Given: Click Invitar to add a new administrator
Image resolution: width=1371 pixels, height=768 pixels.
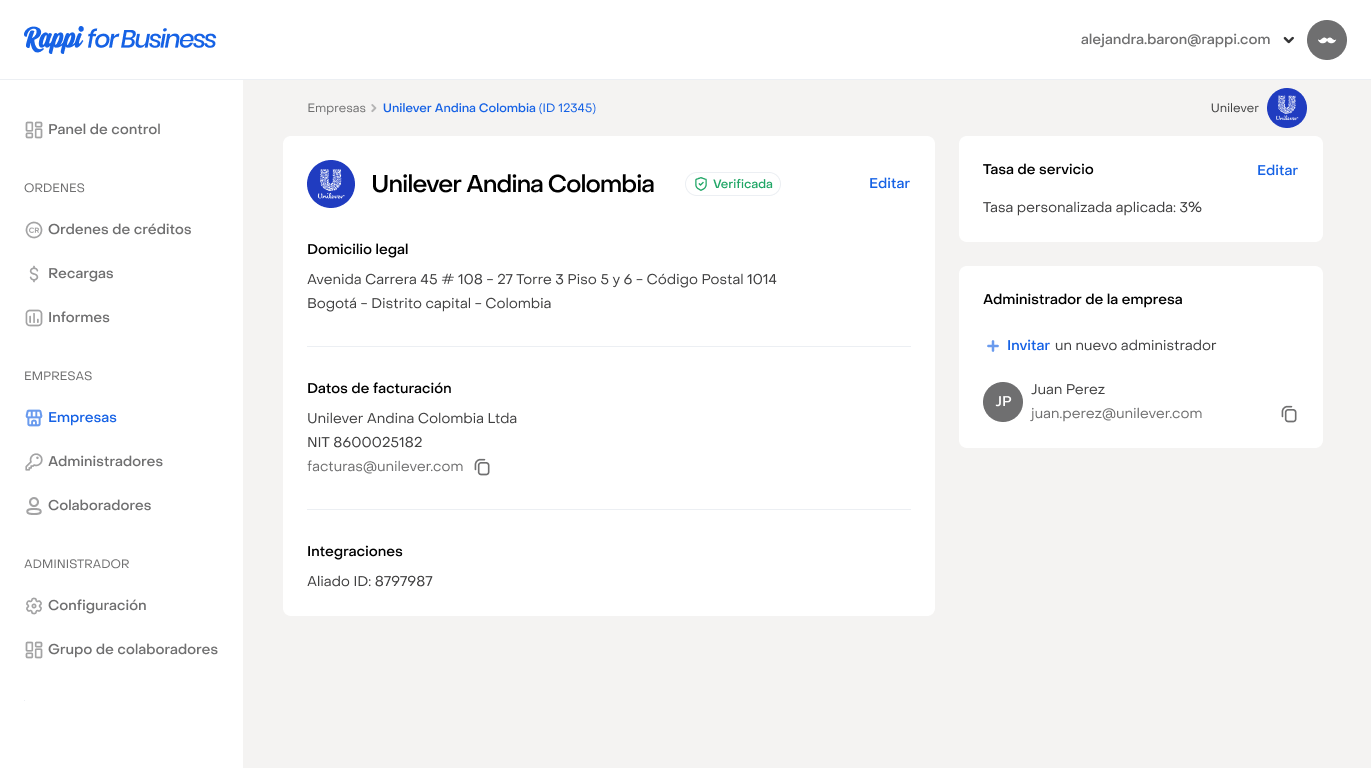Looking at the screenshot, I should coord(1027,346).
